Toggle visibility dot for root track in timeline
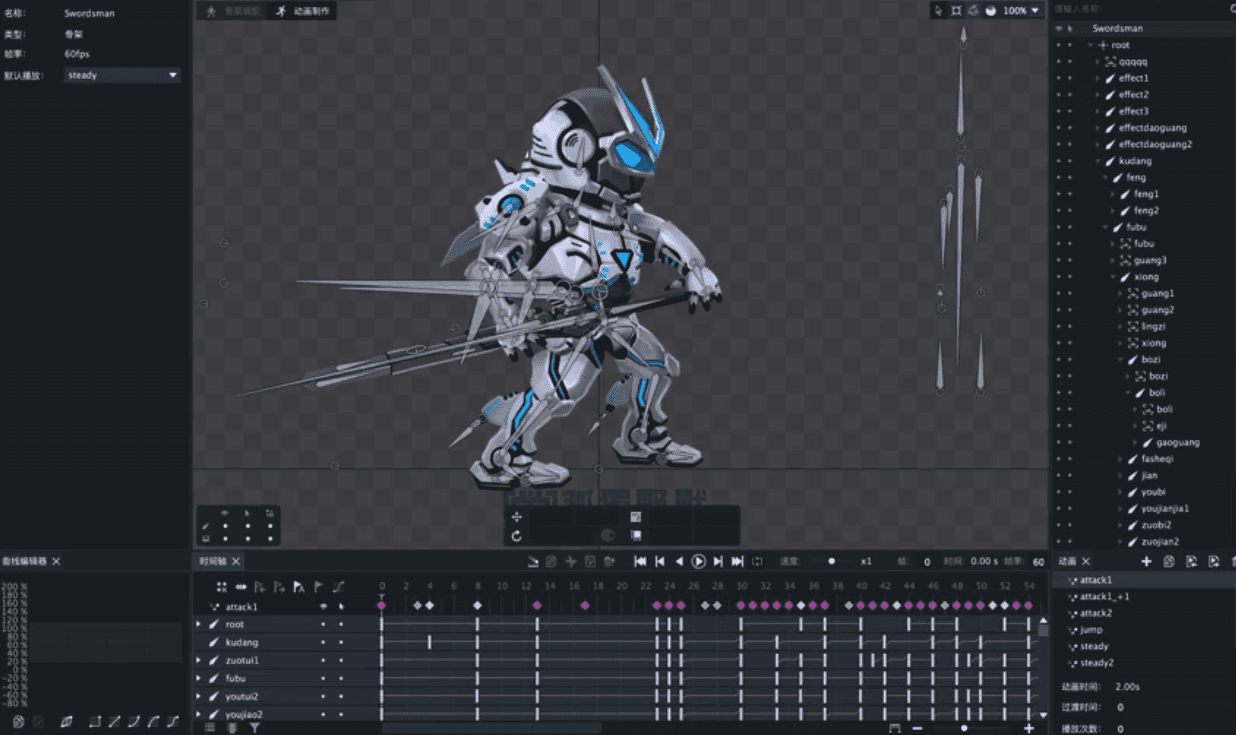This screenshot has height=735, width=1236. pos(323,625)
